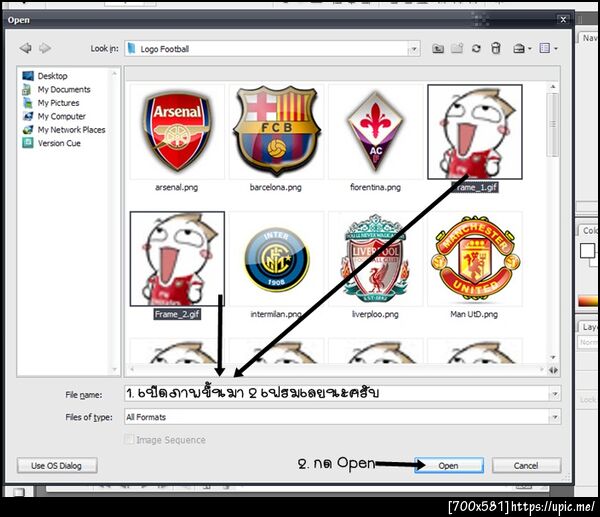Refresh the file list icon
The height and width of the screenshot is (517, 600).
[x=476, y=49]
